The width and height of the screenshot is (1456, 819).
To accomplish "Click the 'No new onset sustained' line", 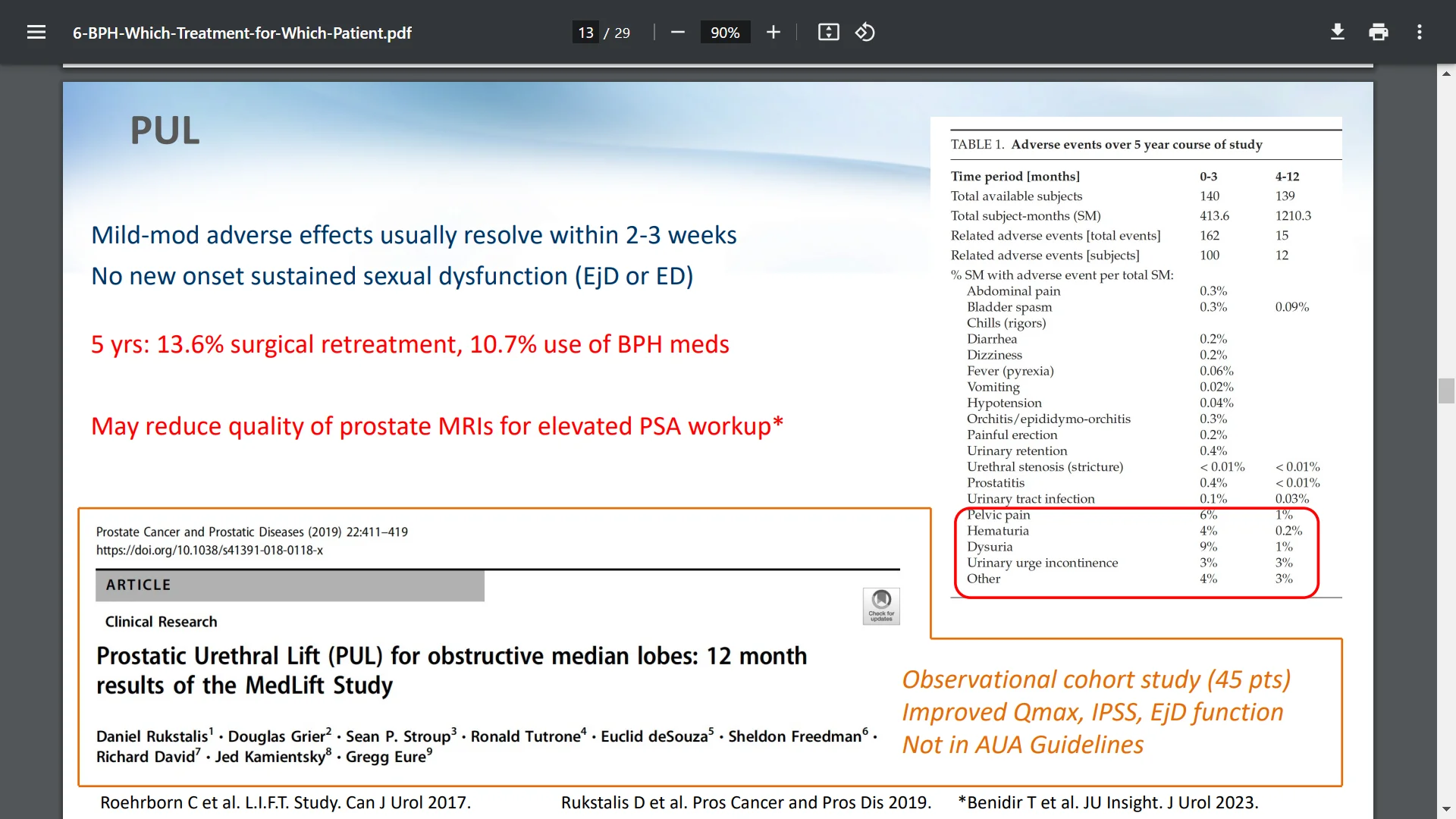I will coord(392,276).
